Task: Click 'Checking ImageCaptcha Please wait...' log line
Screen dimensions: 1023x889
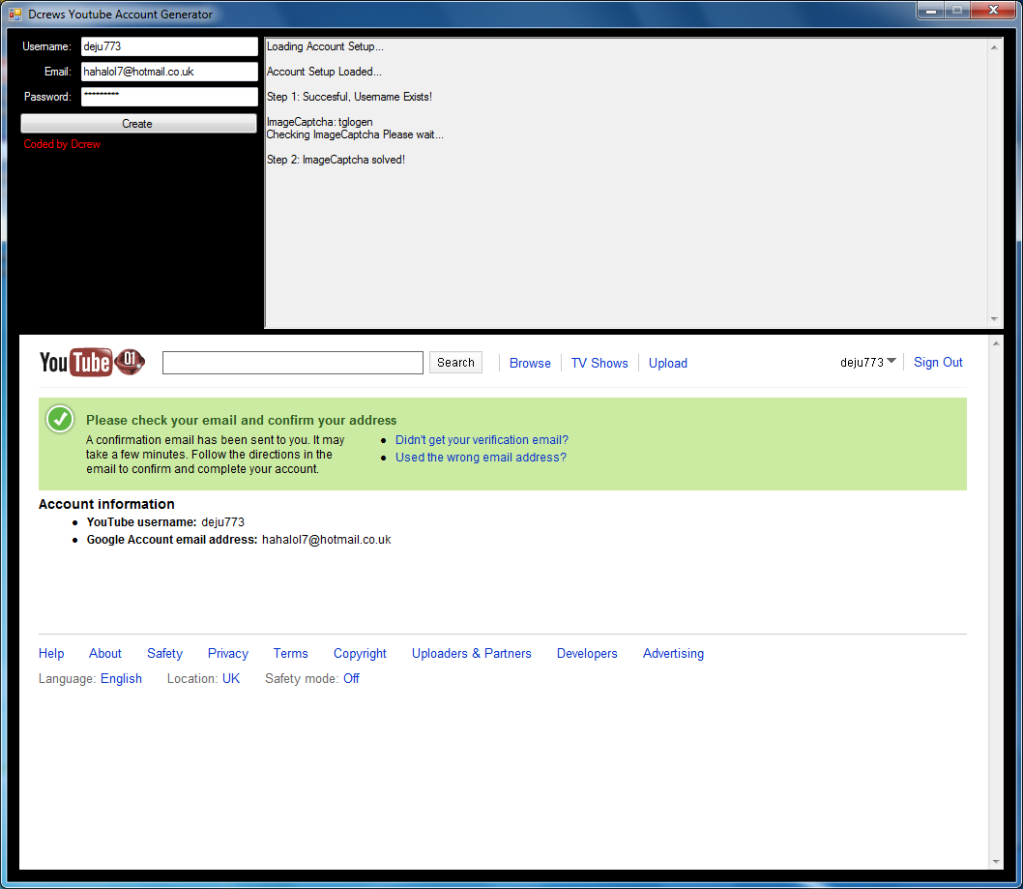Action: pyautogui.click(x=355, y=134)
